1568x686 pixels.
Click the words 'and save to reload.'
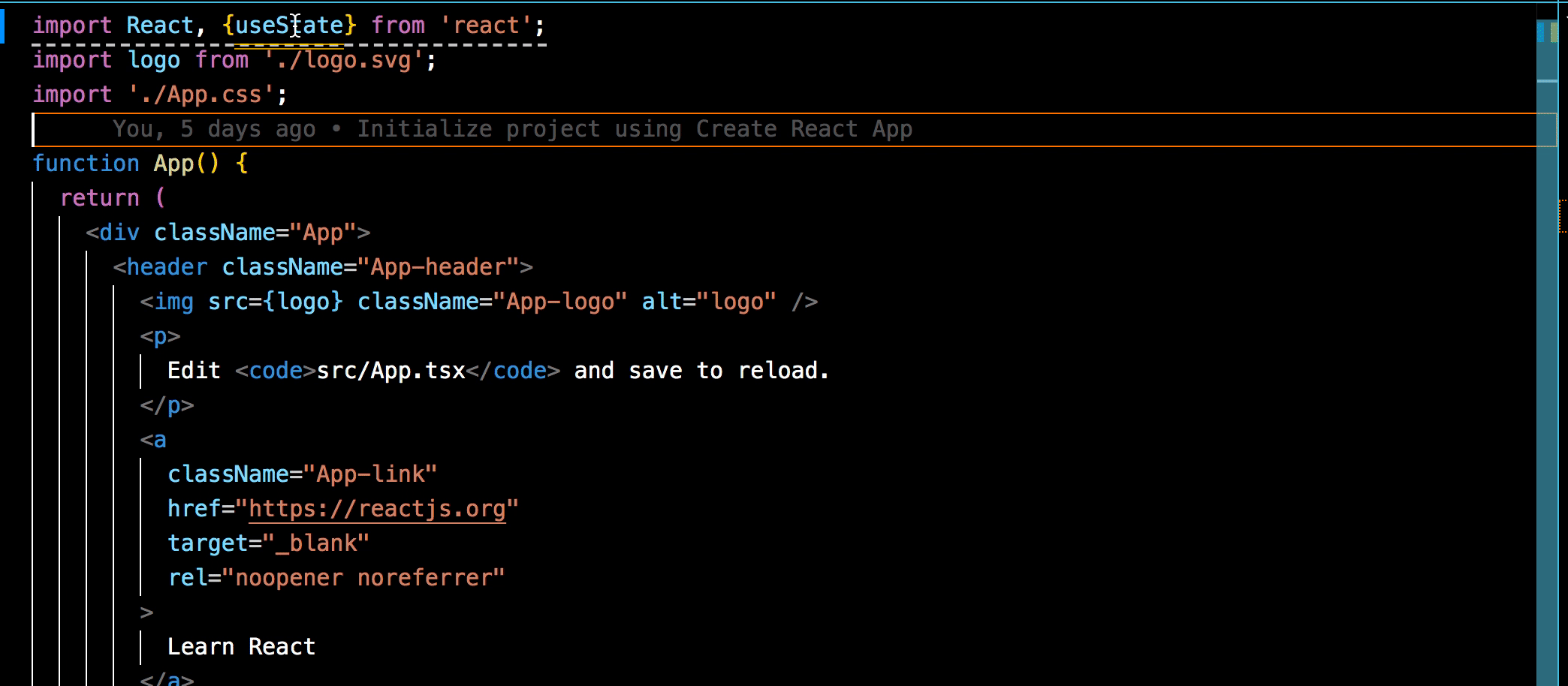click(701, 370)
